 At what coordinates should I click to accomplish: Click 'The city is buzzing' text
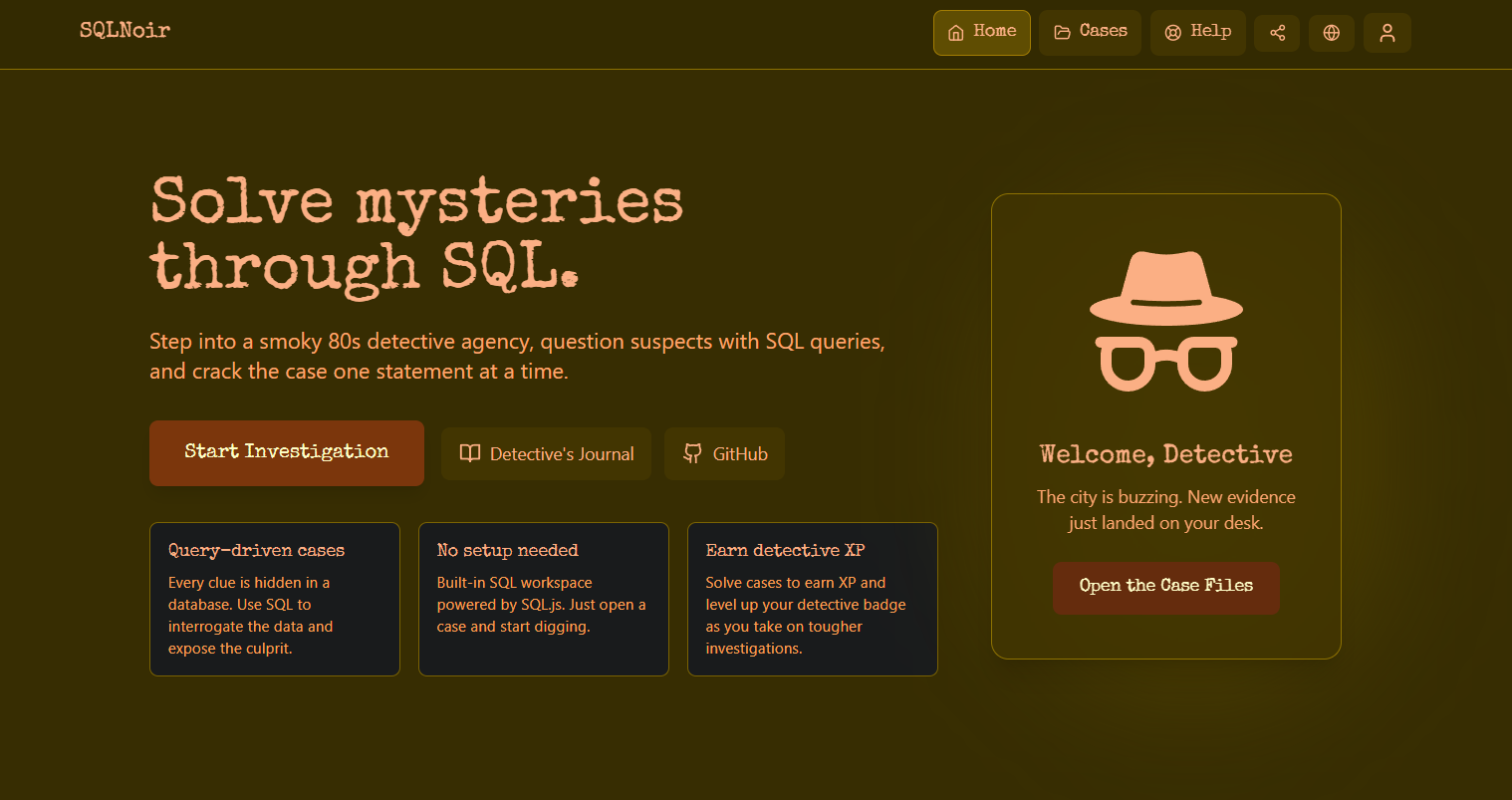1166,510
